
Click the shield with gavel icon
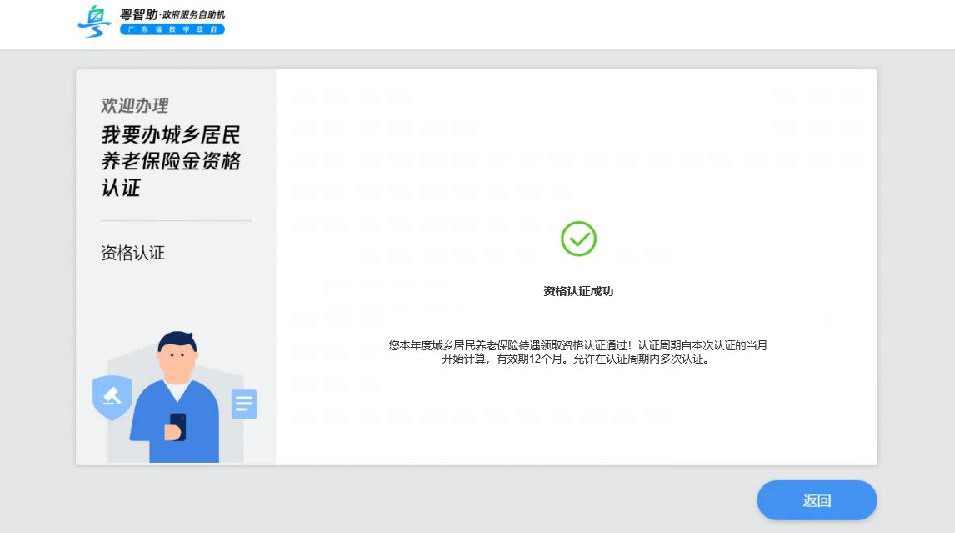[111, 397]
